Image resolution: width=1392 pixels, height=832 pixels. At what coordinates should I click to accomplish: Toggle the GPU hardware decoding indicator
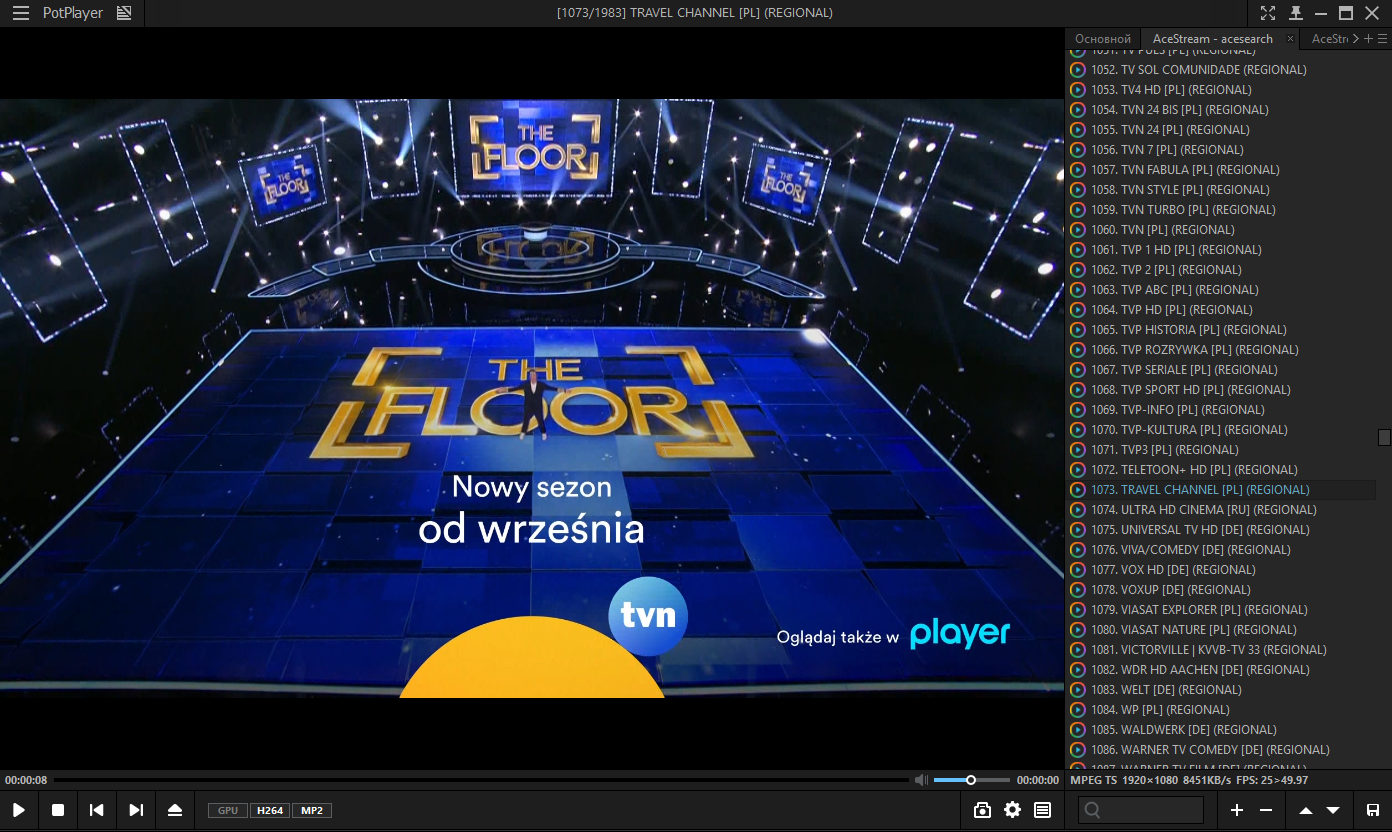[228, 810]
